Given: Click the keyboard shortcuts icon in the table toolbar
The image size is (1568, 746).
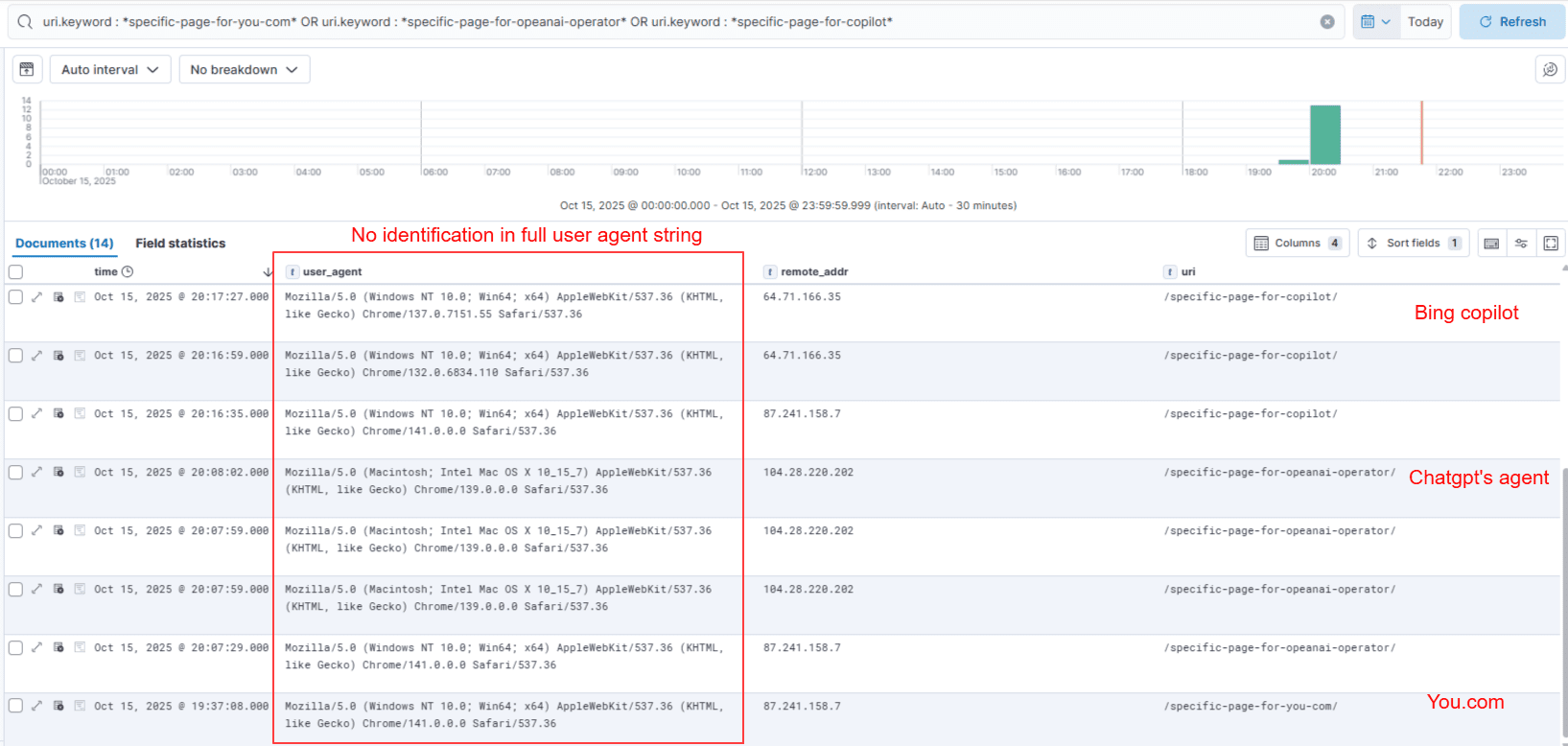Looking at the screenshot, I should (x=1491, y=244).
